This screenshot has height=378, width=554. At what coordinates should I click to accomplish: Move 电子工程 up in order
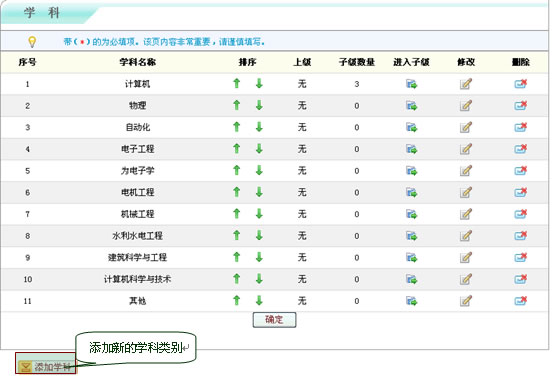(237, 149)
